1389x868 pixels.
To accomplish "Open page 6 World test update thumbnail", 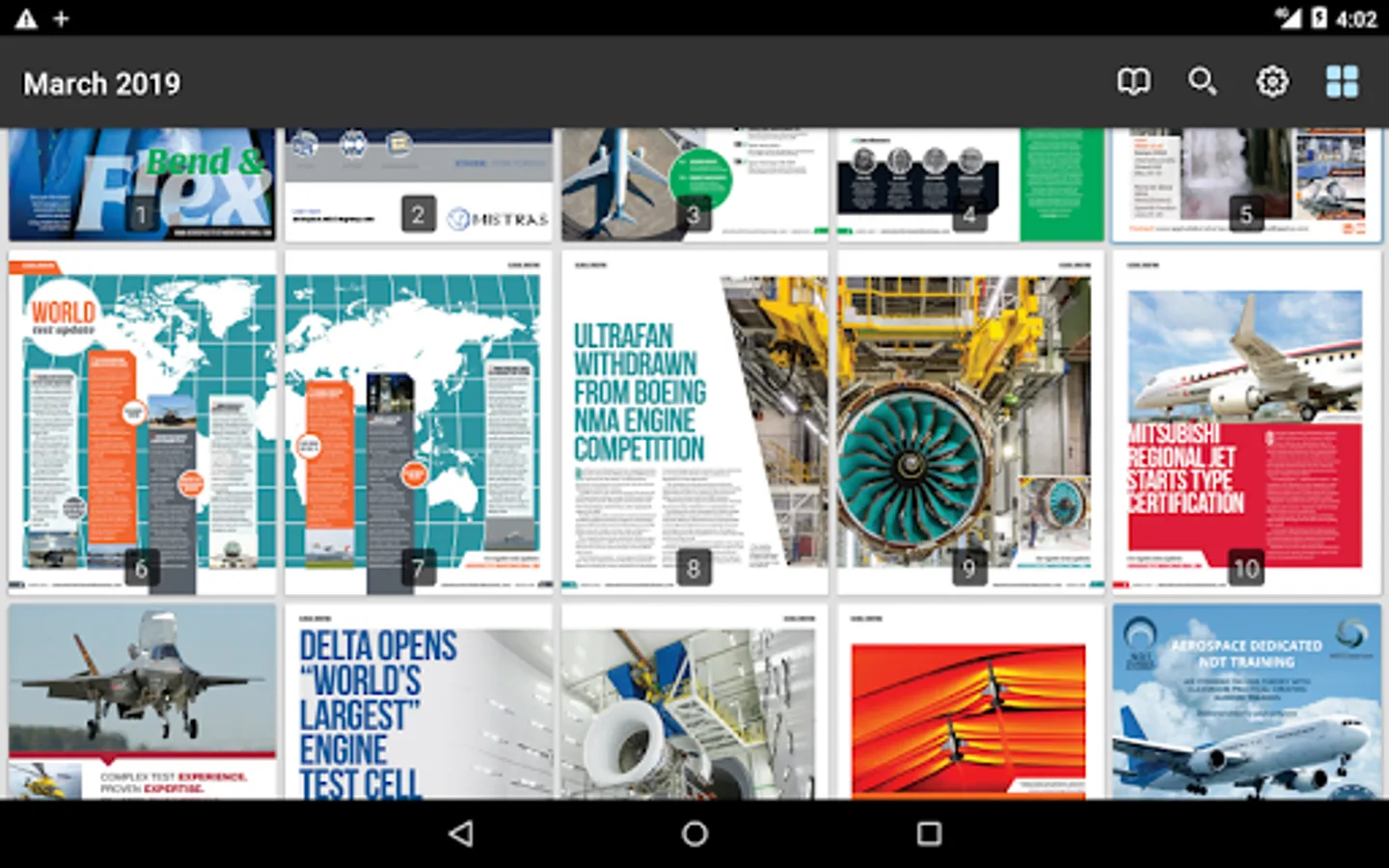I will [142, 422].
